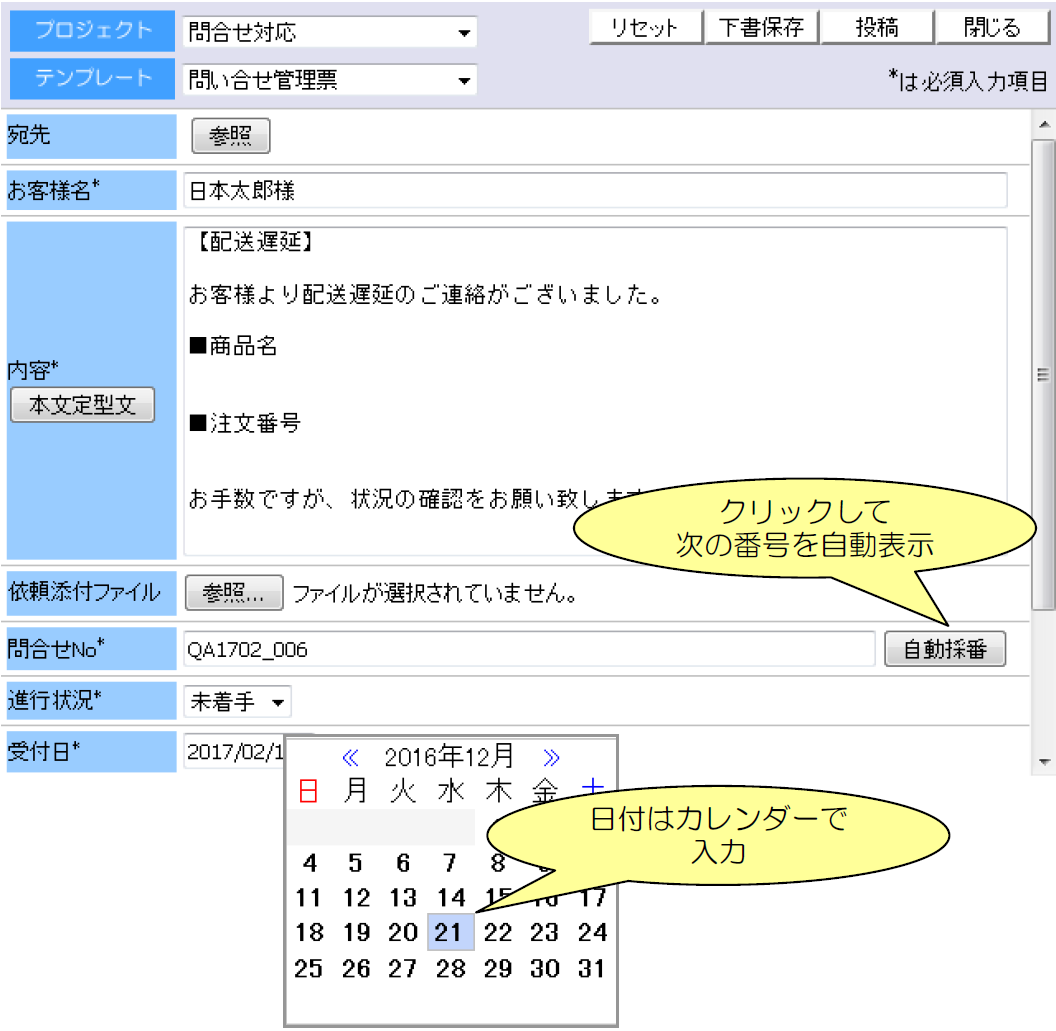The image size is (1056, 1031).
Task: Go to previous month with « arrow
Action: [x=350, y=758]
